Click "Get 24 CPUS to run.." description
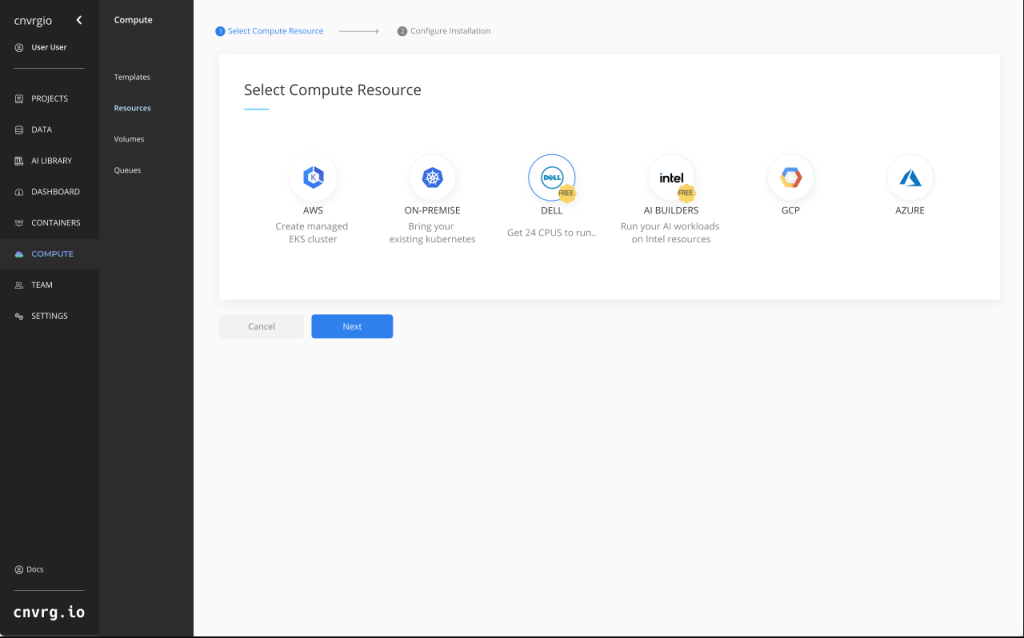This screenshot has width=1024, height=638. click(x=552, y=233)
